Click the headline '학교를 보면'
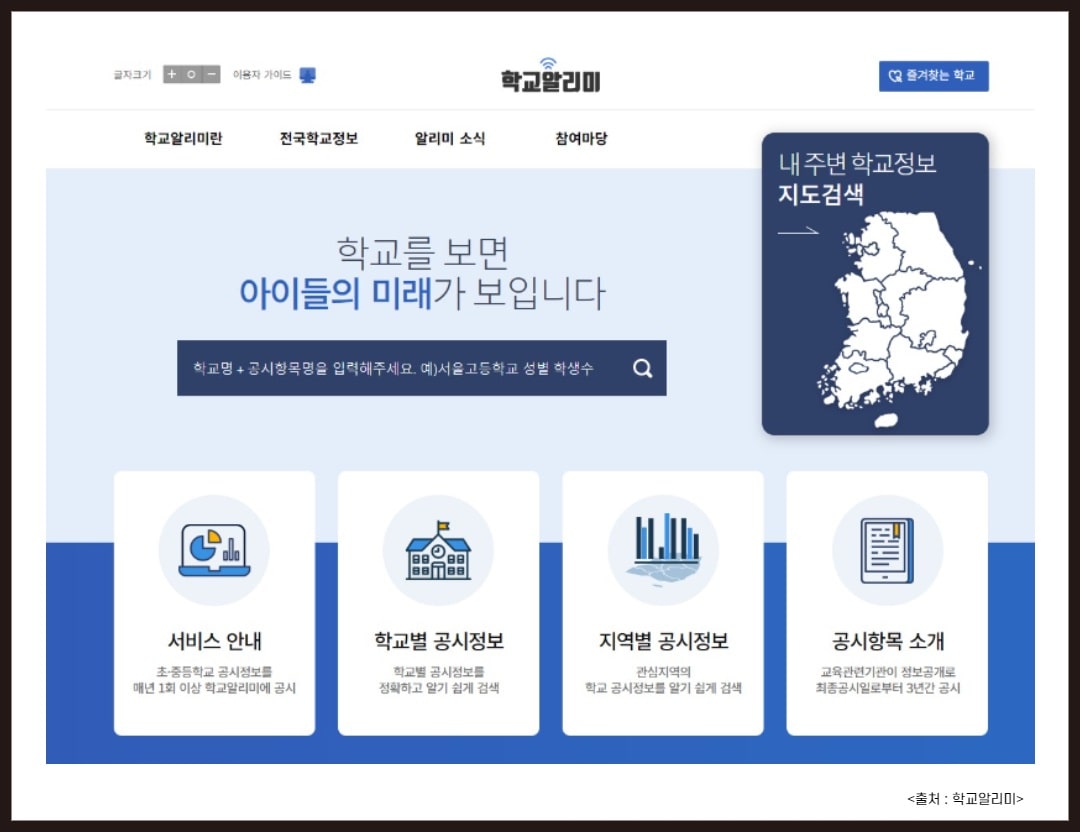Viewport: 1080px width, 832px height. [x=422, y=253]
